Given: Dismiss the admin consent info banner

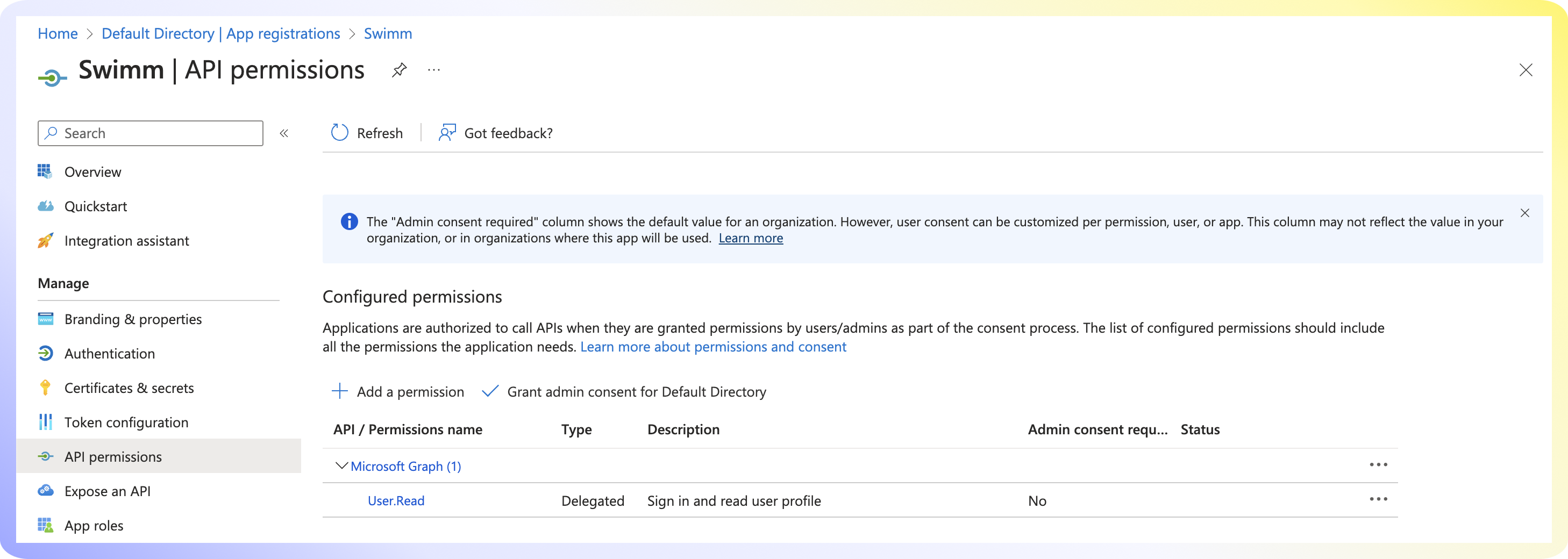Looking at the screenshot, I should coord(1525,213).
